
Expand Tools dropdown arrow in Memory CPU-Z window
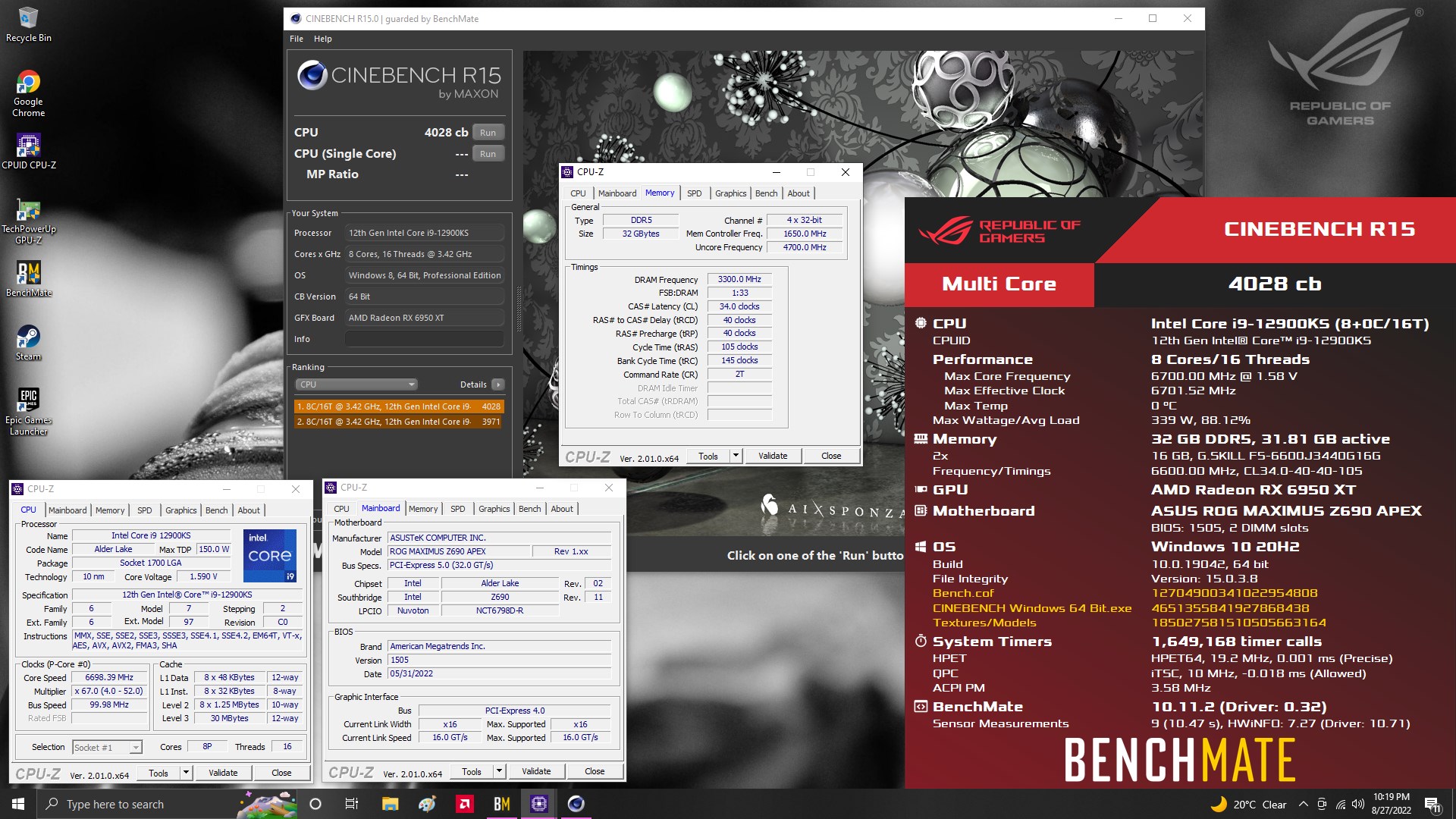[735, 456]
